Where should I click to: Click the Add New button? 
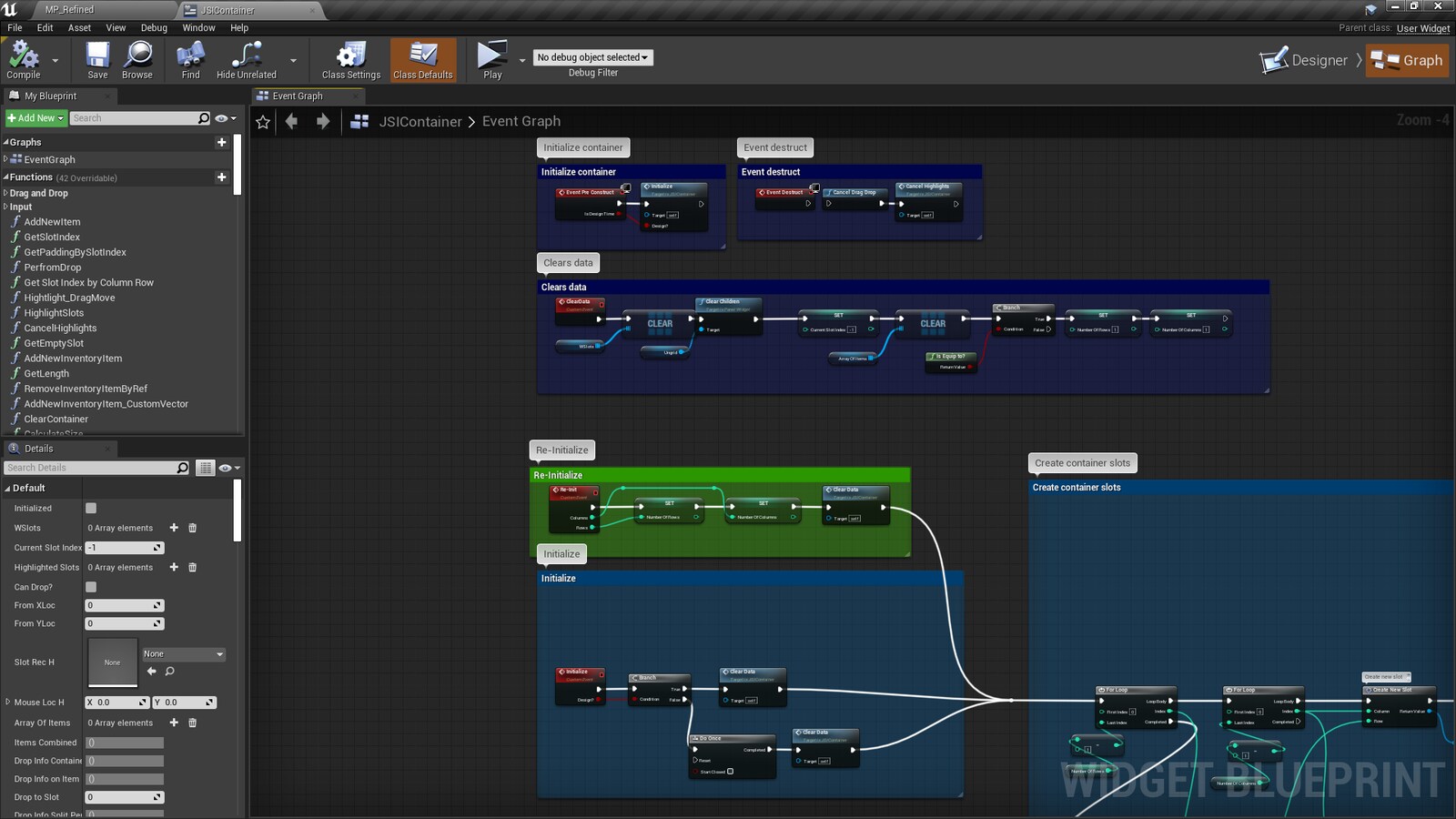click(x=35, y=117)
